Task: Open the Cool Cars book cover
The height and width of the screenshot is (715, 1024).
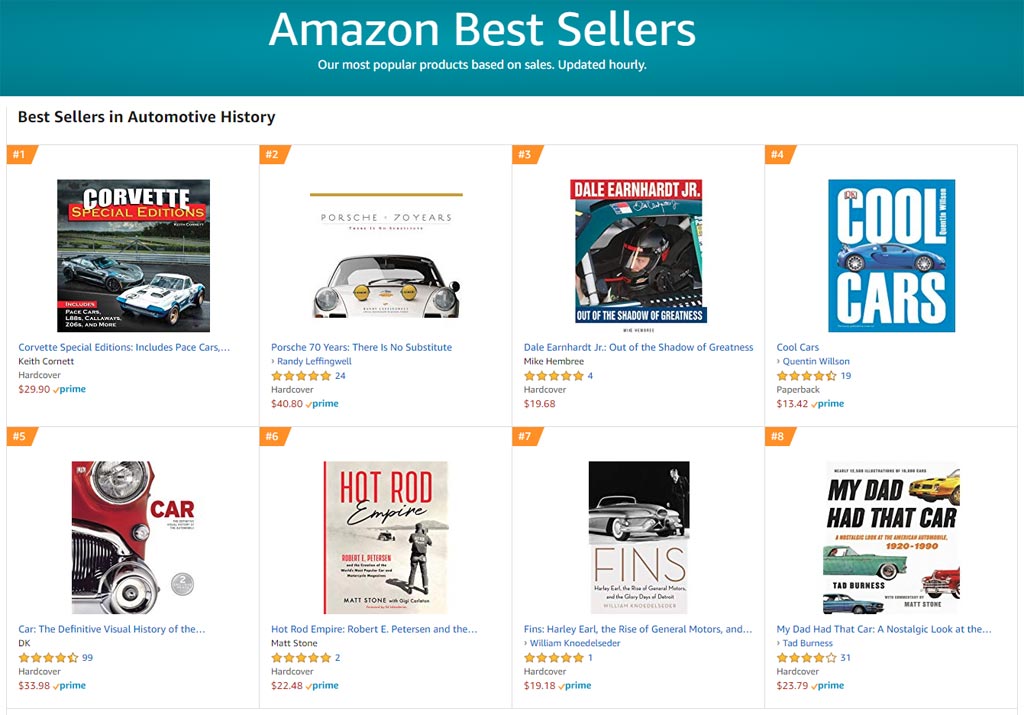Action: pos(891,255)
